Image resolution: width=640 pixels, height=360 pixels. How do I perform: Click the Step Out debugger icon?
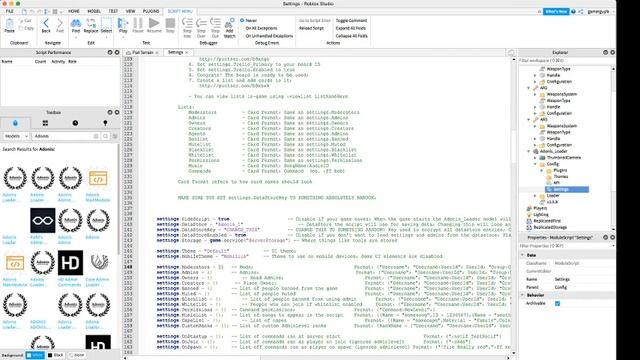tap(215, 23)
